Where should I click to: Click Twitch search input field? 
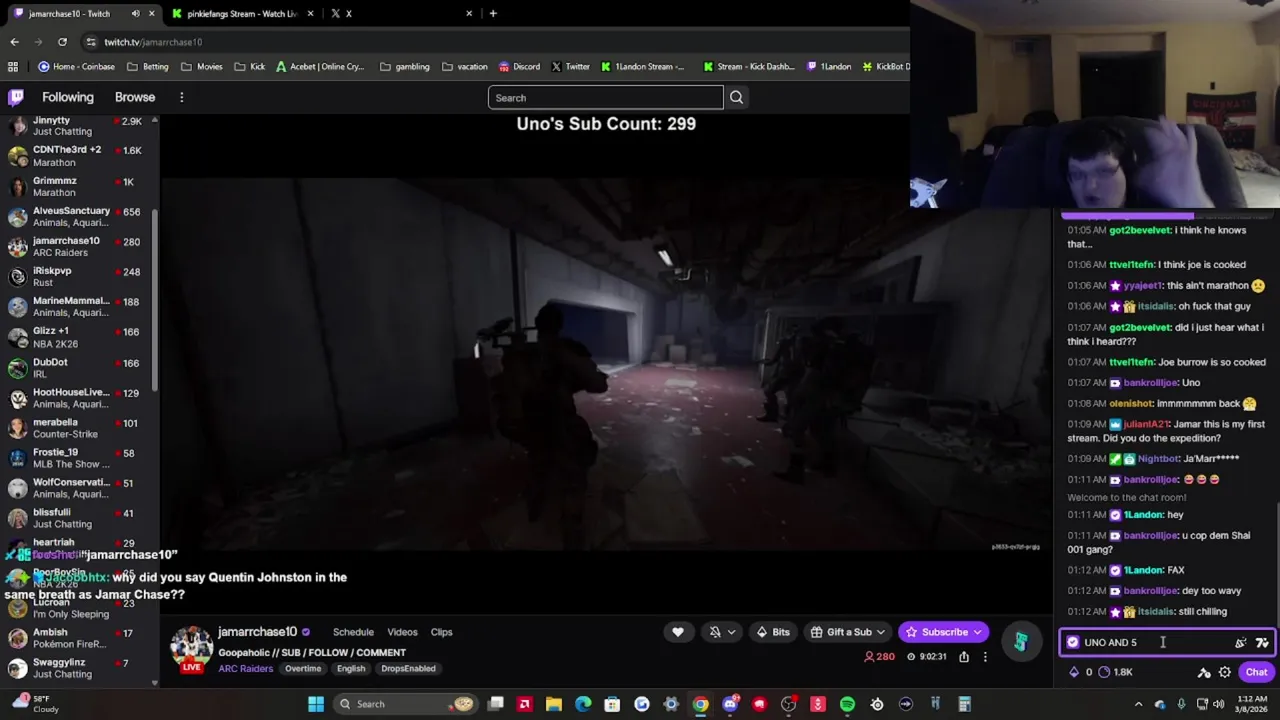click(x=605, y=97)
